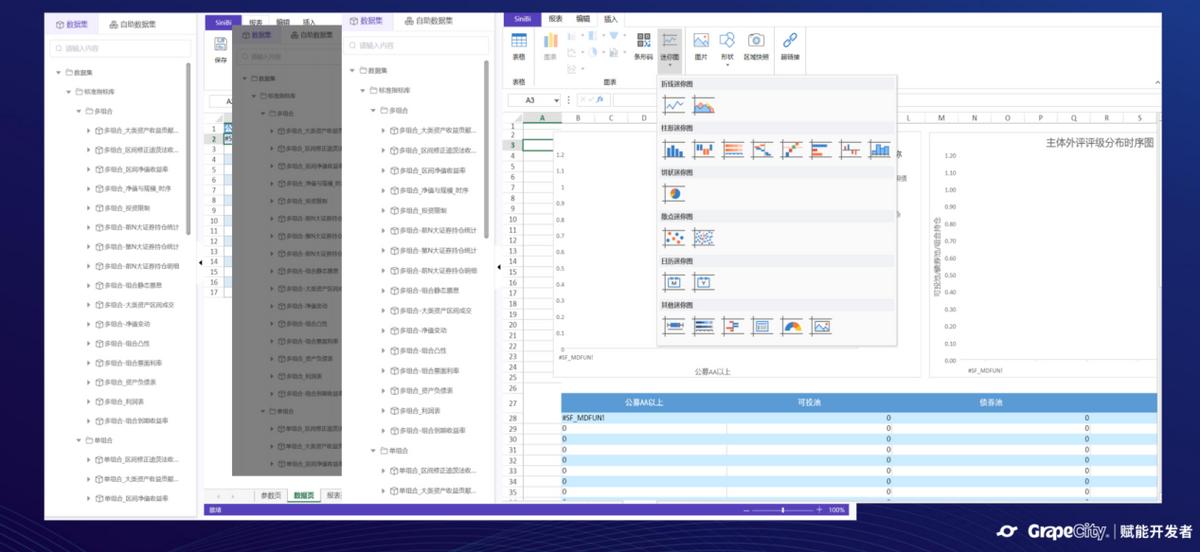
Task: Click the line sparkline icon in the dropdown
Action: point(674,105)
